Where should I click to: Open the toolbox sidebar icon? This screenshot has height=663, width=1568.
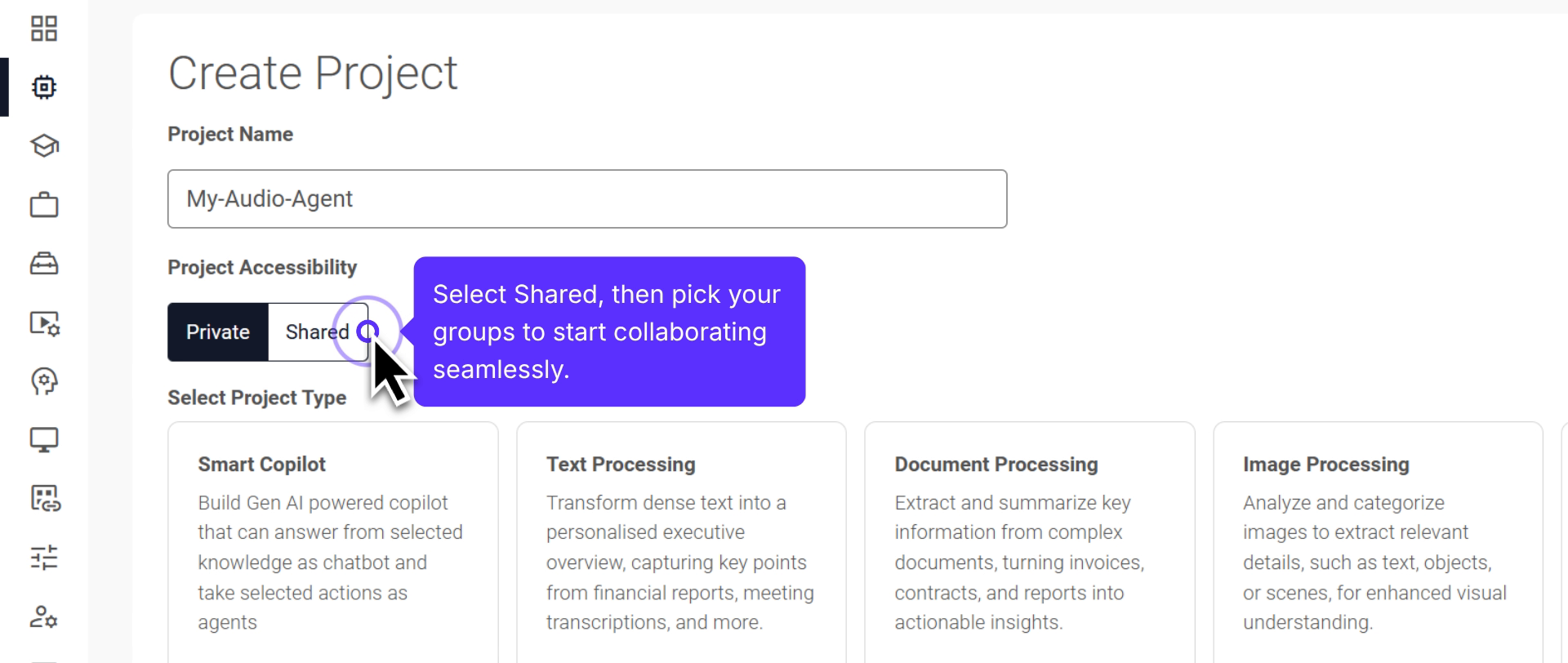pos(44,264)
